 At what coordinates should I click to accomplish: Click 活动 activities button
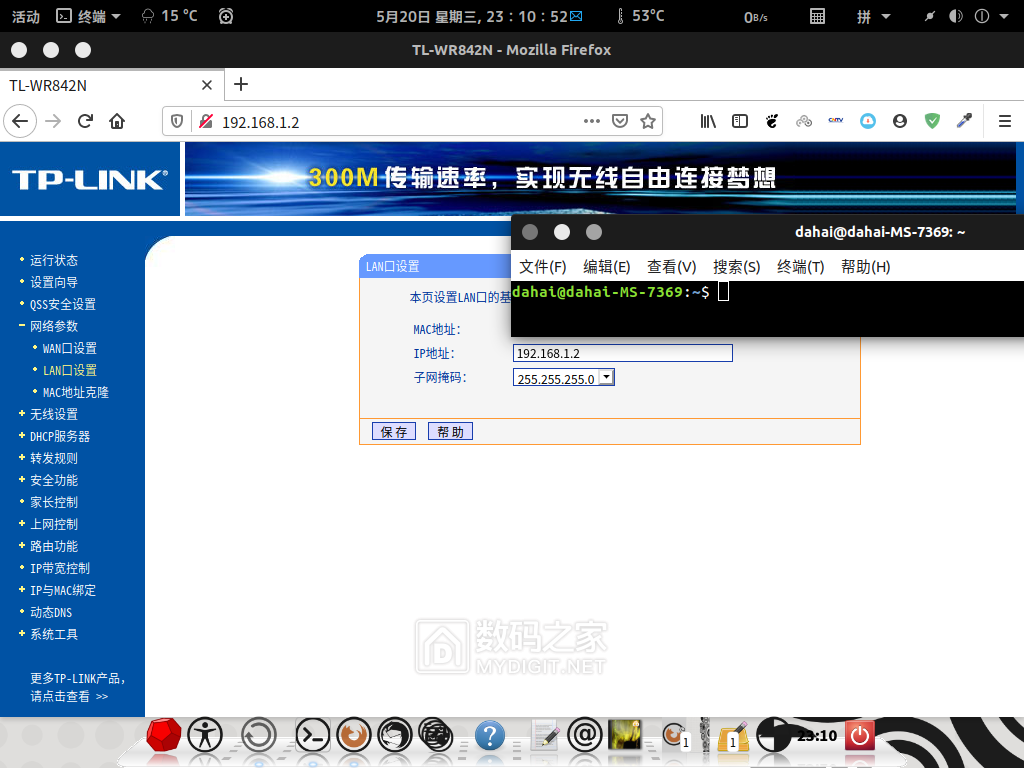coord(25,16)
